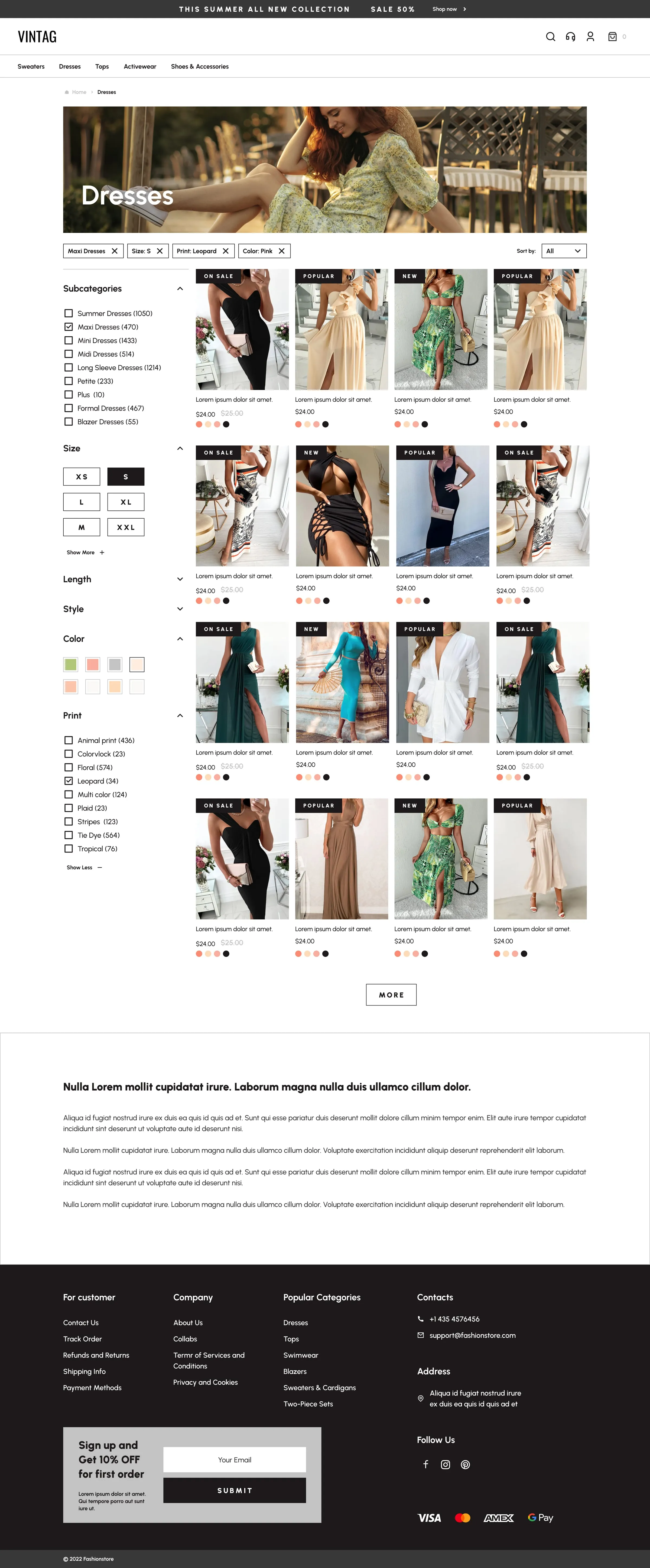
Task: Uncheck the Leopard (34) print checkbox
Action: [69, 781]
